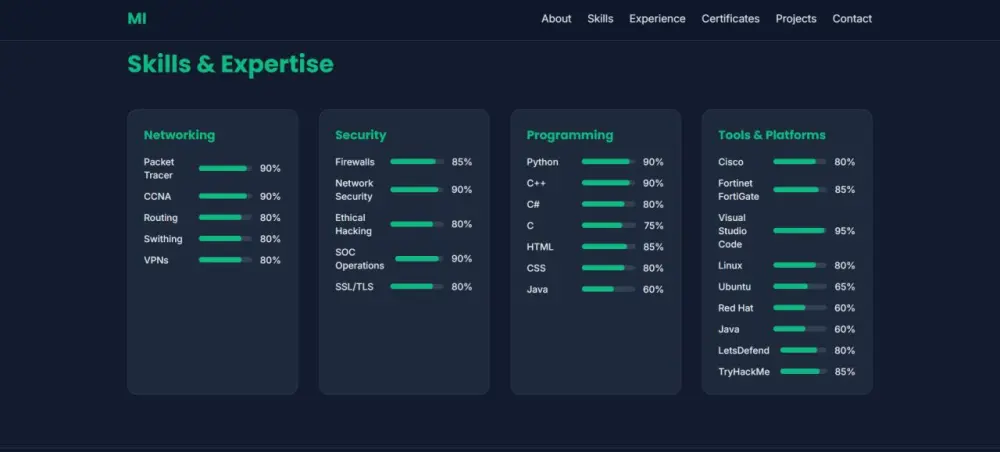The image size is (1000, 452).
Task: Click the Networking card heading
Action: point(179,135)
